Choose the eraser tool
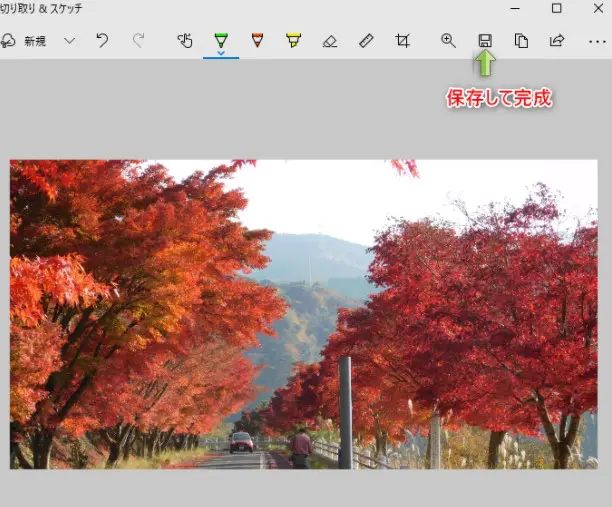Image resolution: width=612 pixels, height=507 pixels. pyautogui.click(x=330, y=41)
